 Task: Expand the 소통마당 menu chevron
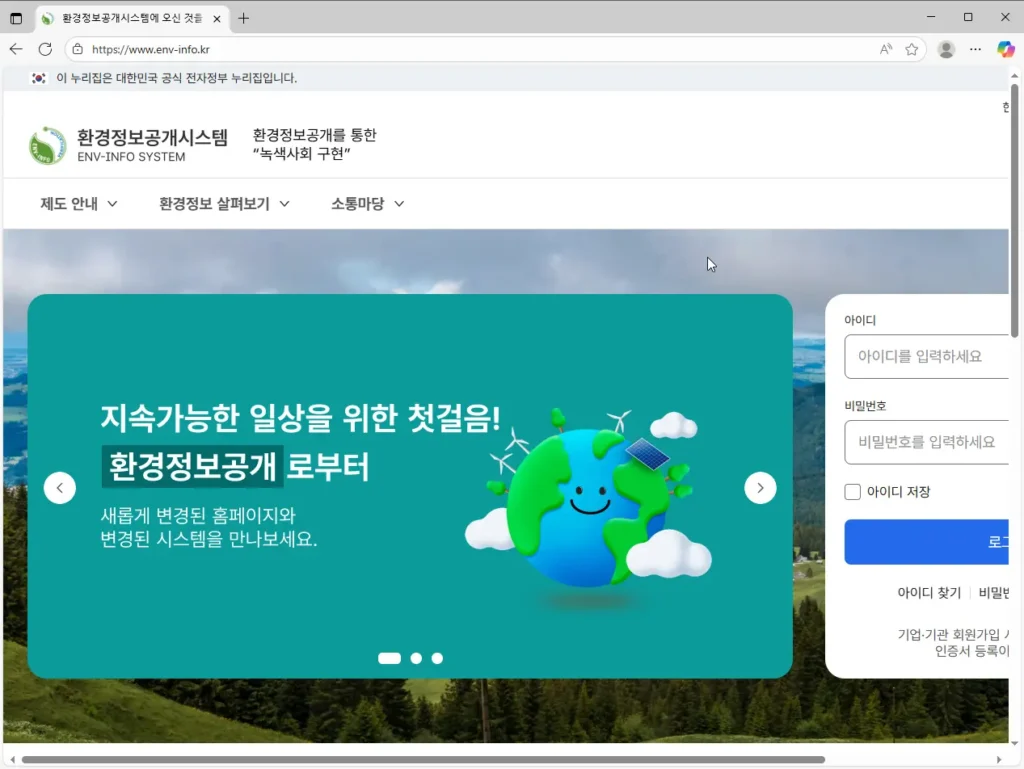(399, 203)
